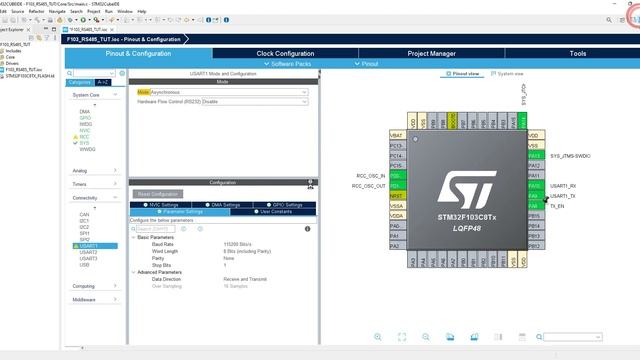Collapse the Advanced Parameters group

click(x=133, y=272)
